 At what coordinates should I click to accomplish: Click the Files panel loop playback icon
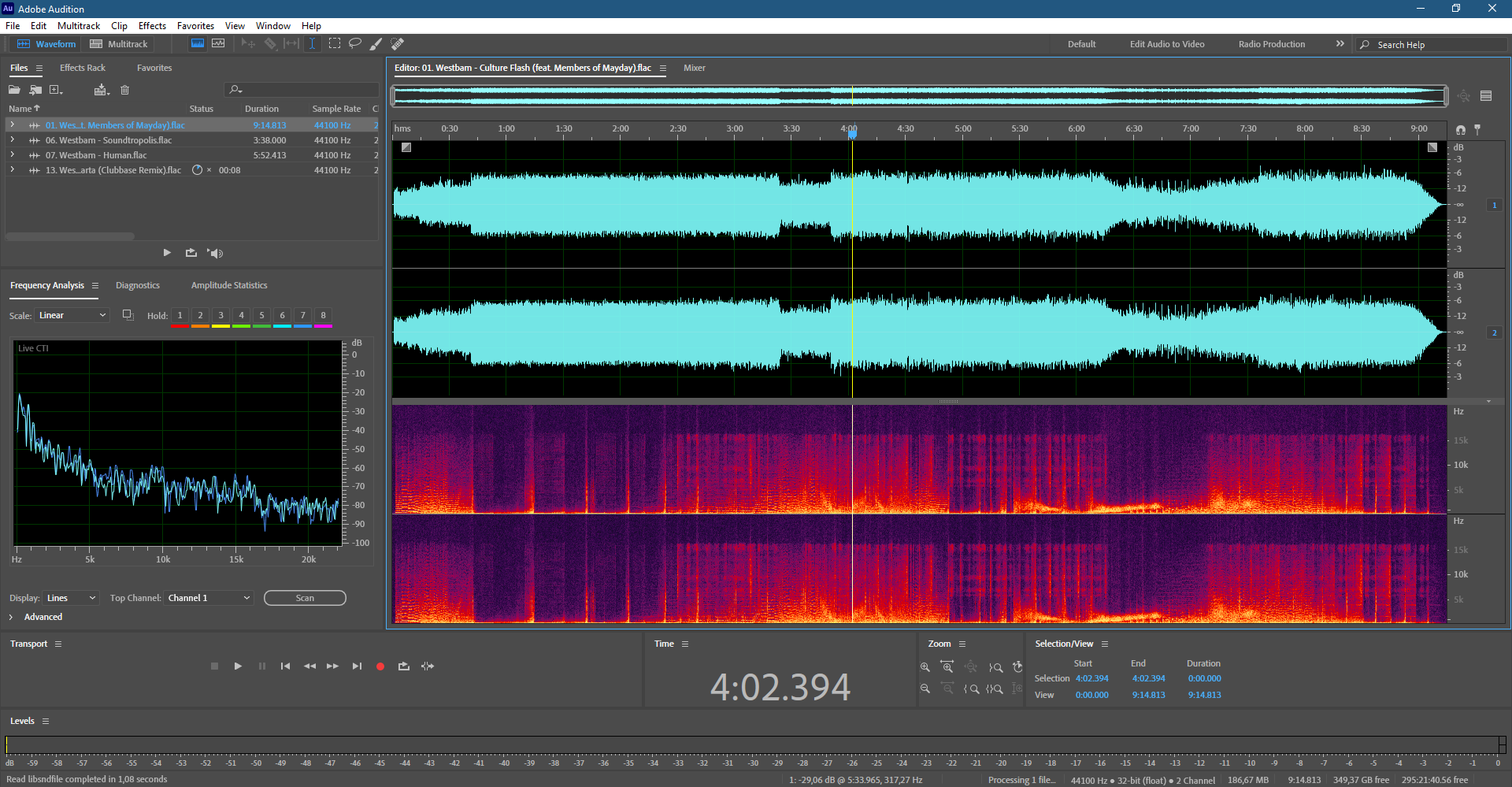(x=191, y=253)
